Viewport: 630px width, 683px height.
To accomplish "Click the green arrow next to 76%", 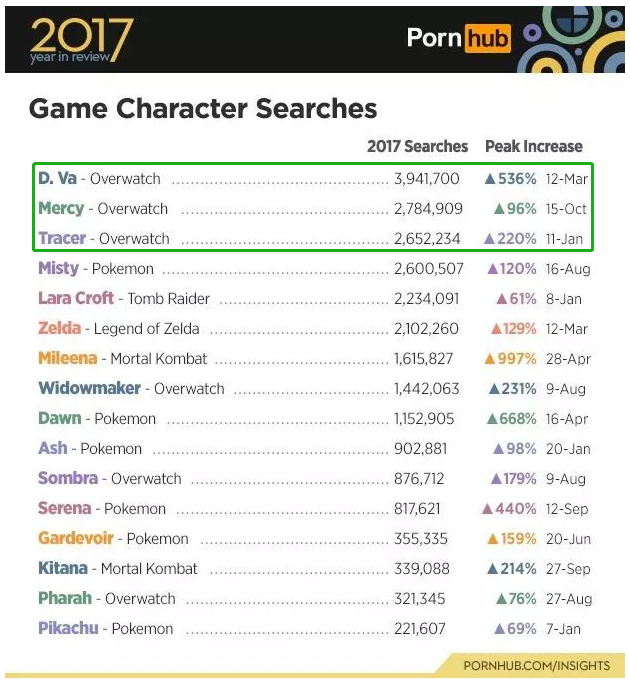I will [x=501, y=598].
